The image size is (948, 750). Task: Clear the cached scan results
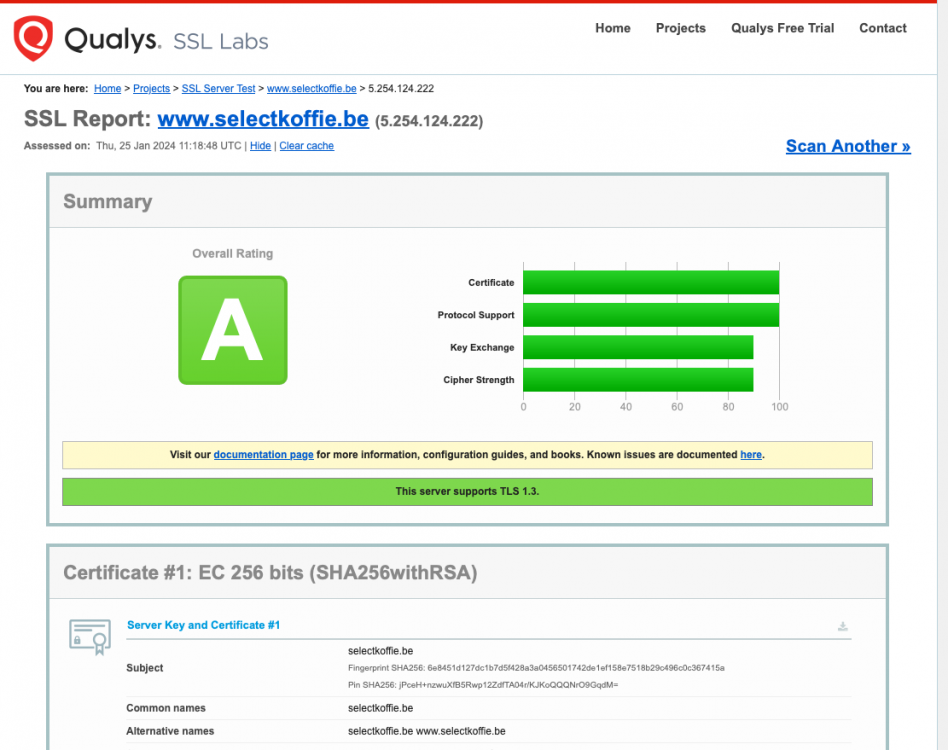(x=306, y=146)
